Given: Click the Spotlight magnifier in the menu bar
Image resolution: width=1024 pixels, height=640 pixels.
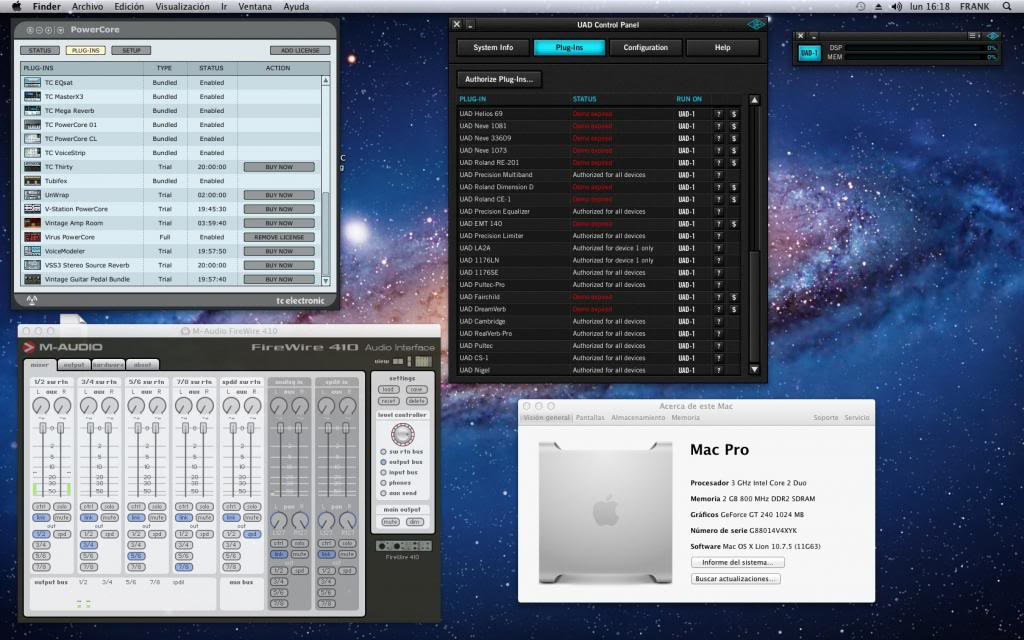Looking at the screenshot, I should [1009, 6].
